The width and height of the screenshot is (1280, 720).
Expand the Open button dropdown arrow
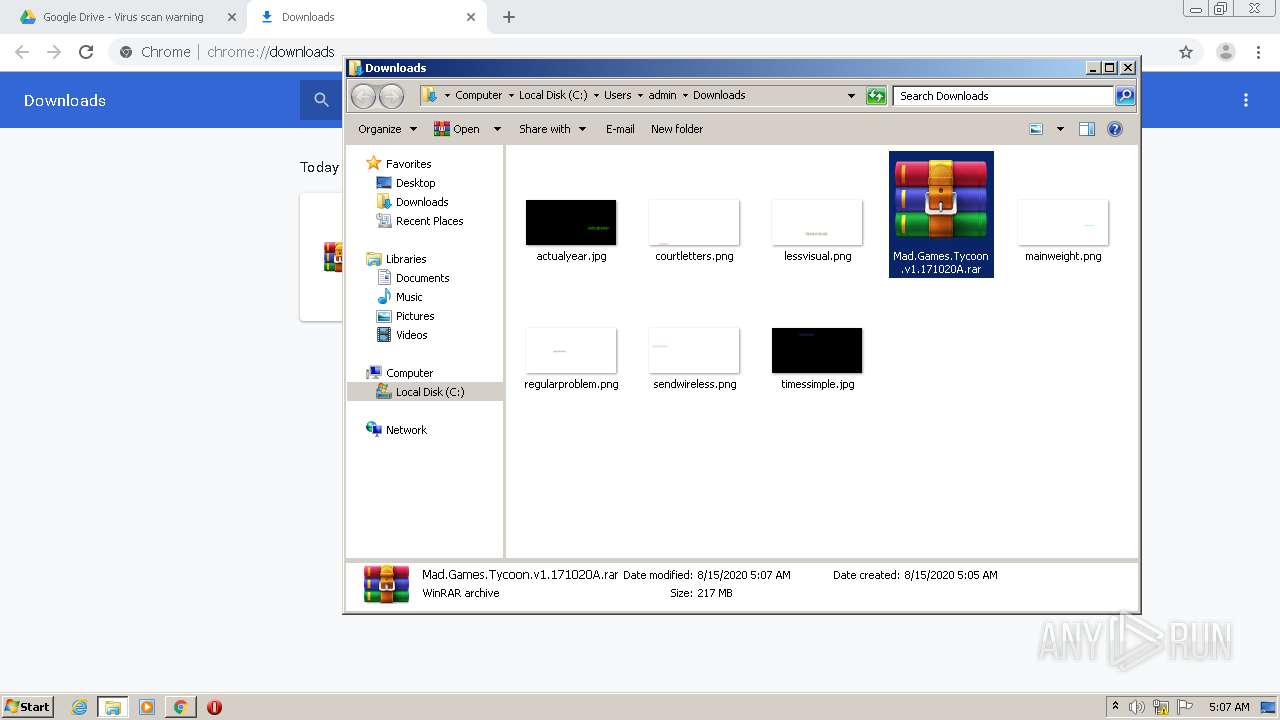click(498, 129)
